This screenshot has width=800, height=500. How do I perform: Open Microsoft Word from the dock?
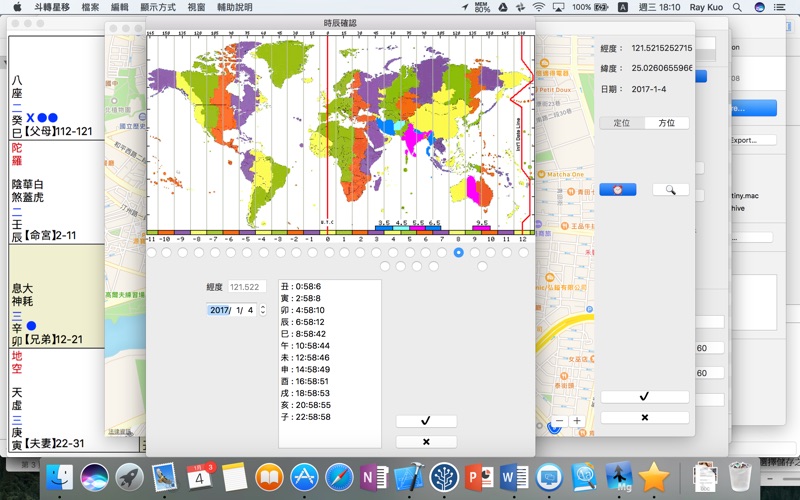513,476
